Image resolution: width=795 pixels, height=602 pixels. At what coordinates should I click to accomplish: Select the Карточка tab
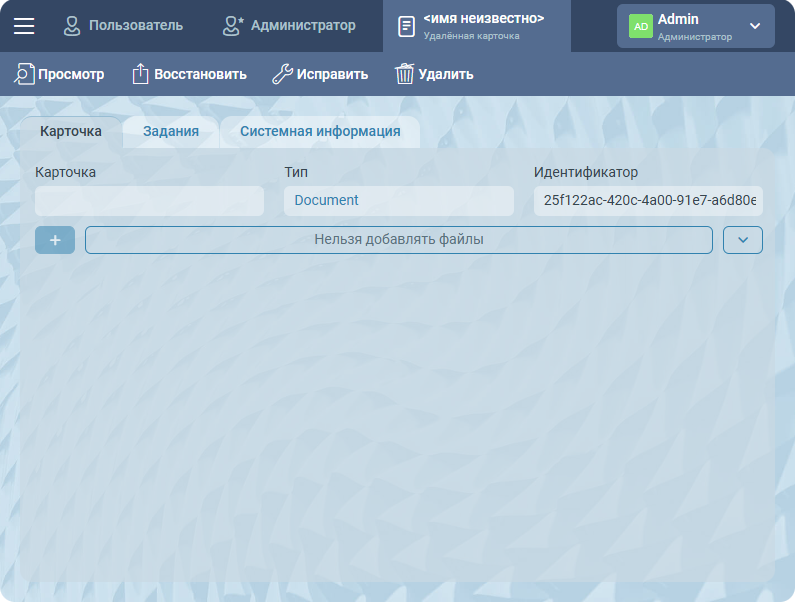[71, 131]
